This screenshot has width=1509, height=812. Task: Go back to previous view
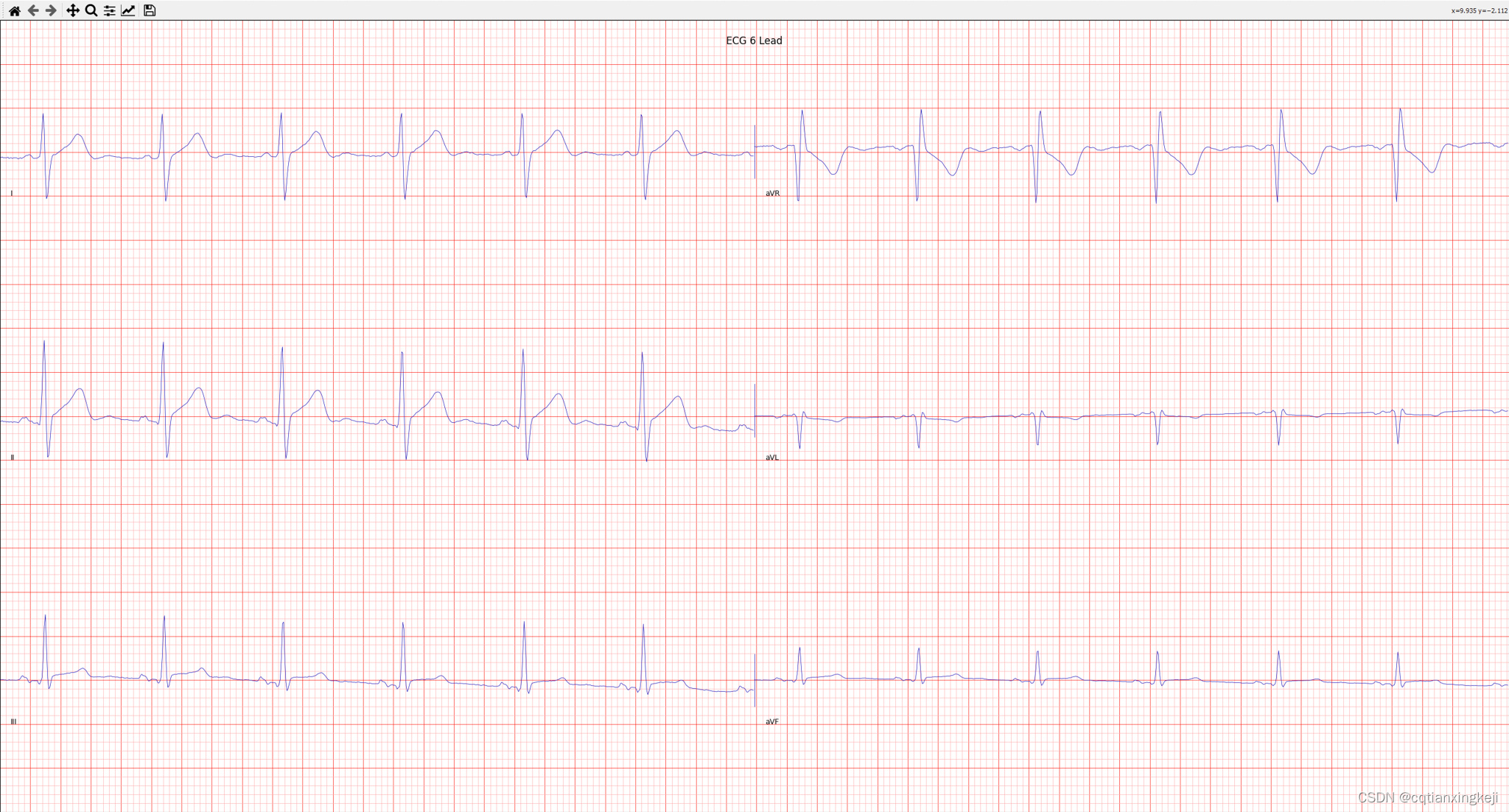33,10
